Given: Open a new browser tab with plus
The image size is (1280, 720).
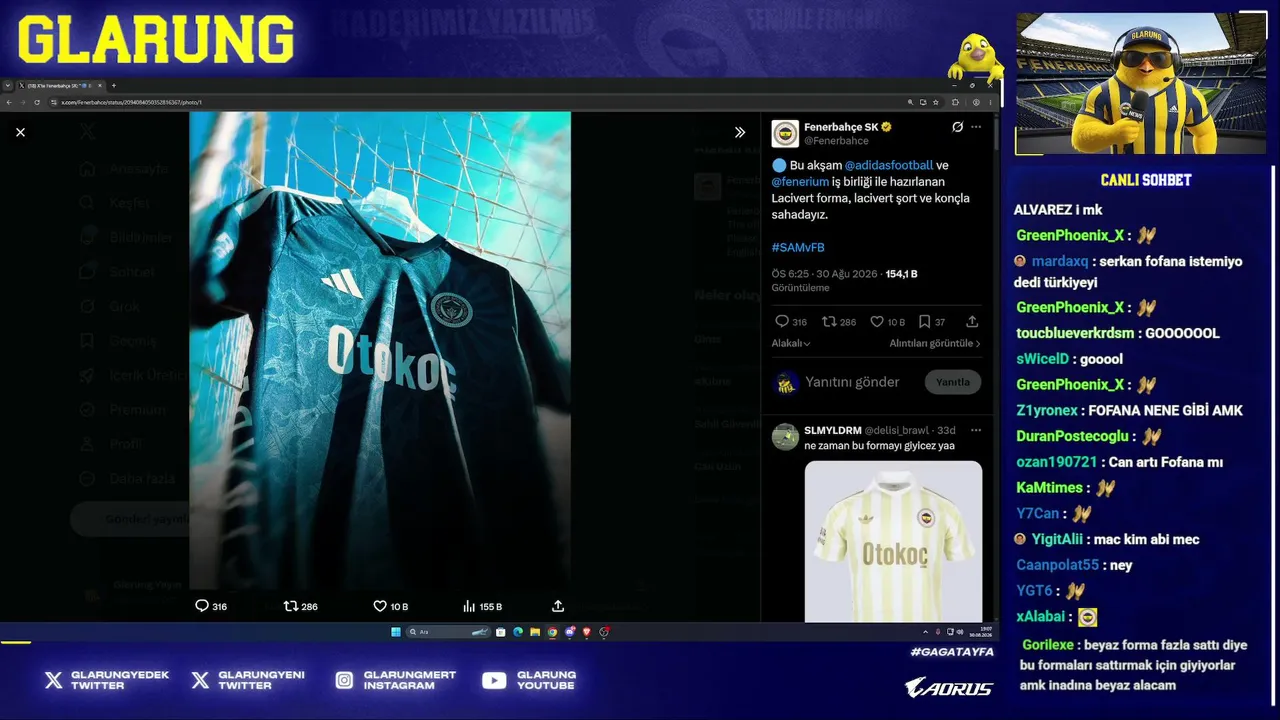Looking at the screenshot, I should [113, 86].
